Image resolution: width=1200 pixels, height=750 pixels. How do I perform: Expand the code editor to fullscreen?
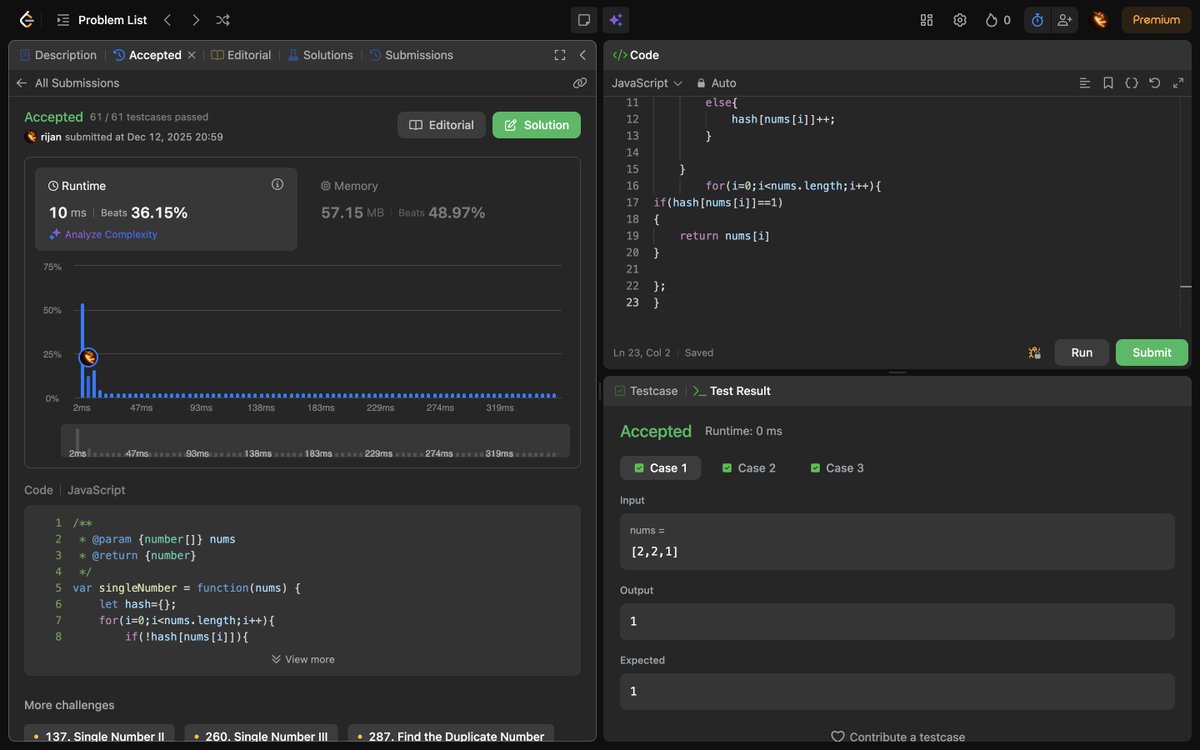pos(1178,83)
